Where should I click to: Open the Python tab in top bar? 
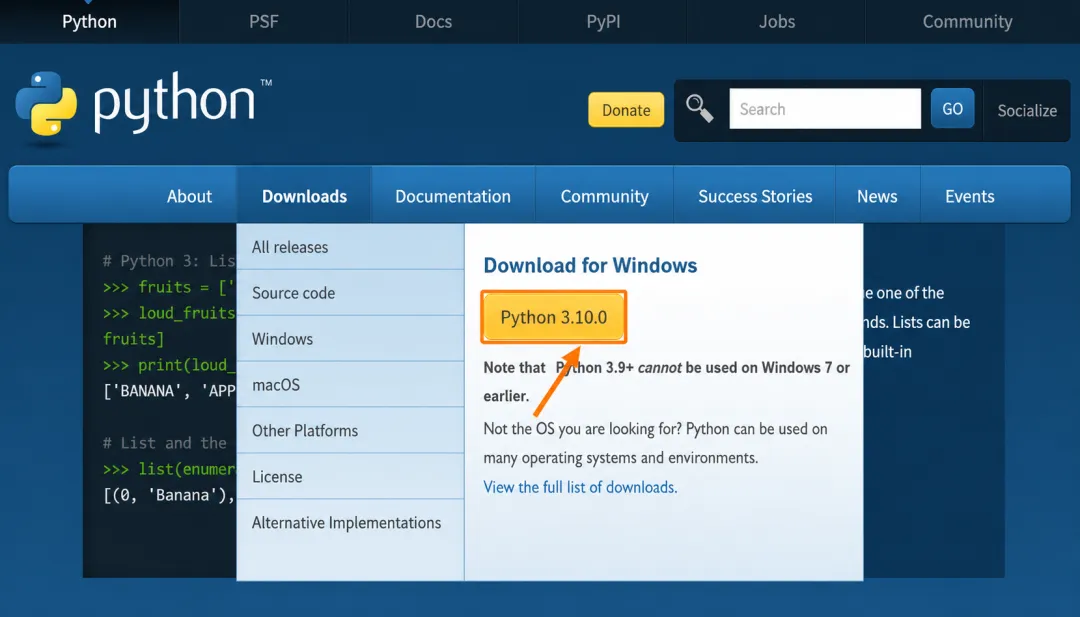click(x=90, y=21)
